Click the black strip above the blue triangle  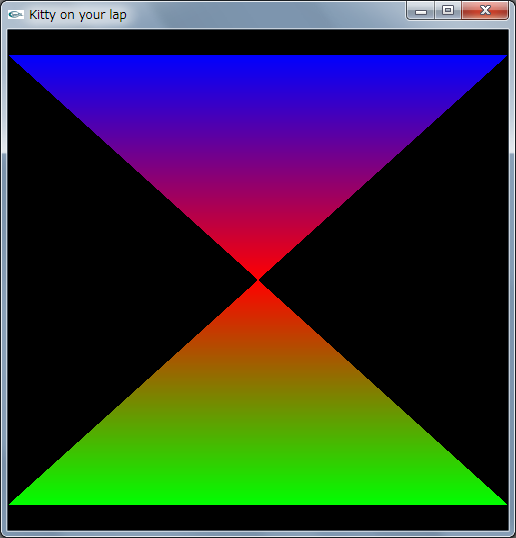tap(258, 42)
